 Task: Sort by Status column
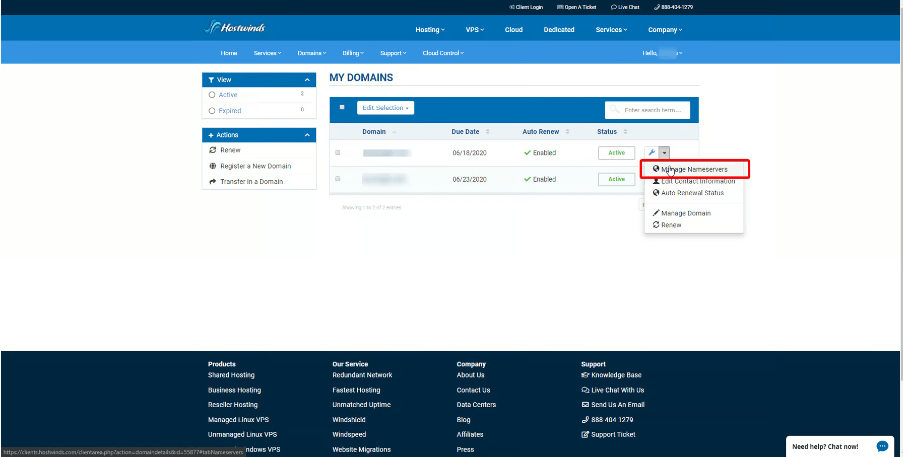coord(612,132)
